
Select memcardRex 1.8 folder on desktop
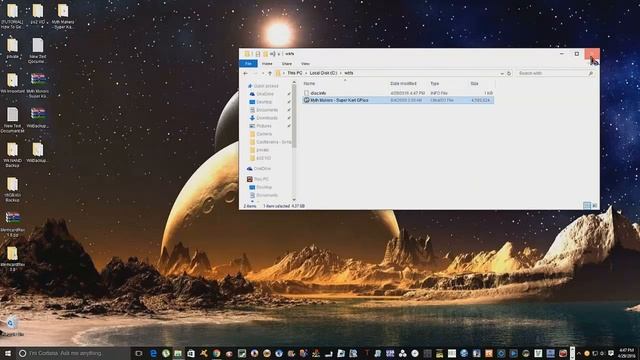pyautogui.click(x=12, y=259)
